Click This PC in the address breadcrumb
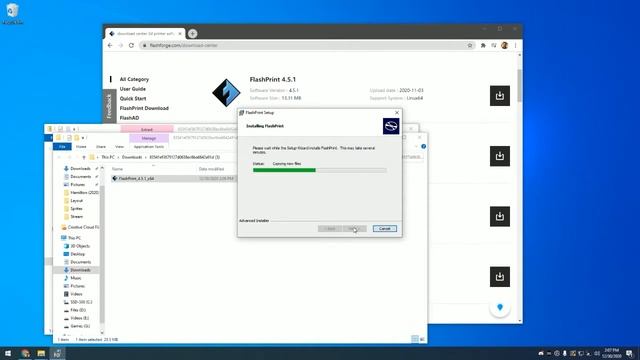 point(108,157)
